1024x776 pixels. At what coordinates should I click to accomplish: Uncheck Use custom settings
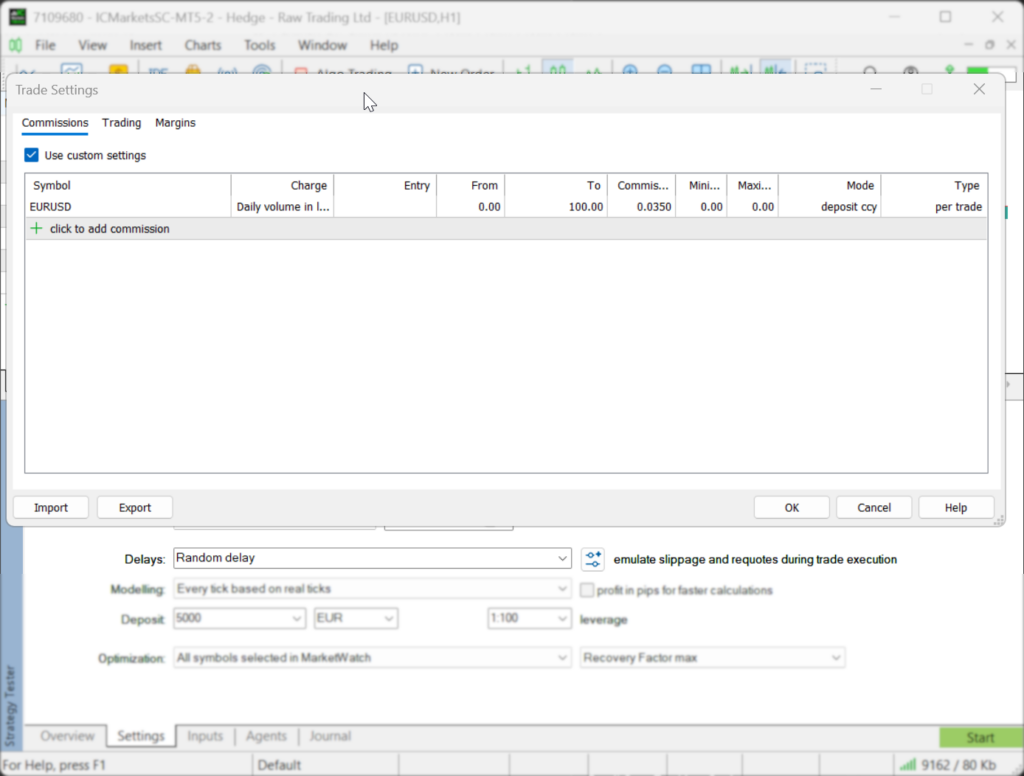point(31,155)
